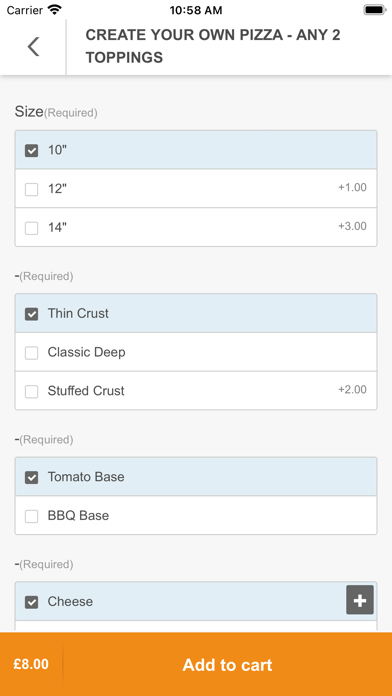Tap the +1.00 price on 12" row
This screenshot has height=696, width=392.
click(x=352, y=187)
